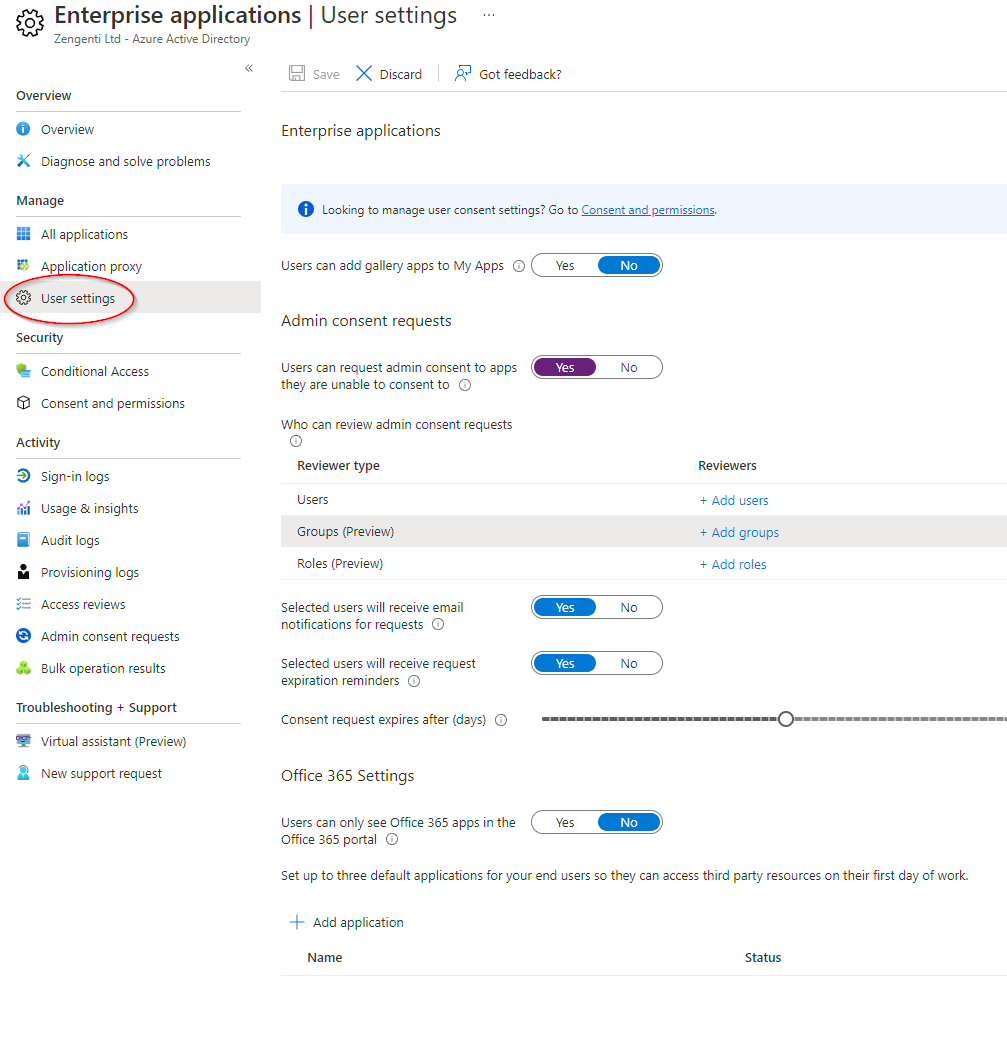Click Discard to cancel changes

(401, 74)
